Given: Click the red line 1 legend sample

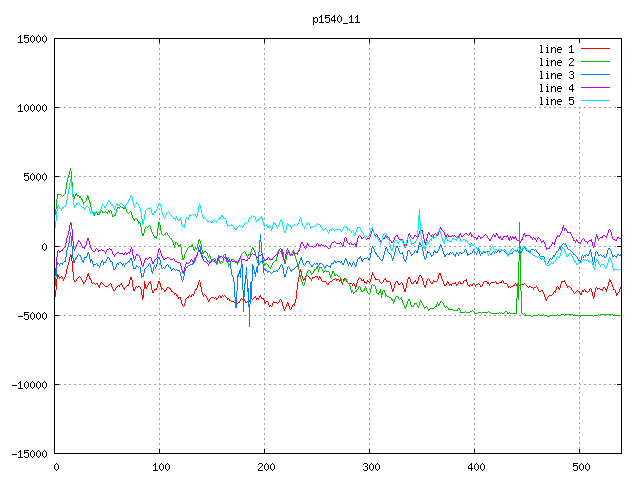Looking at the screenshot, I should click(595, 49).
